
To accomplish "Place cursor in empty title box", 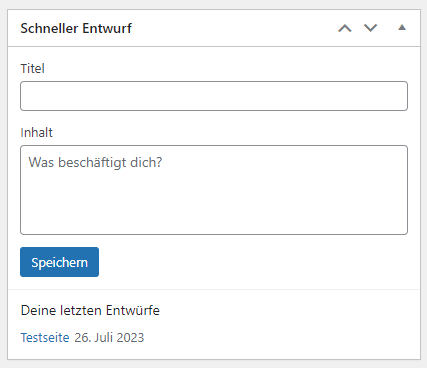I will click(x=214, y=96).
